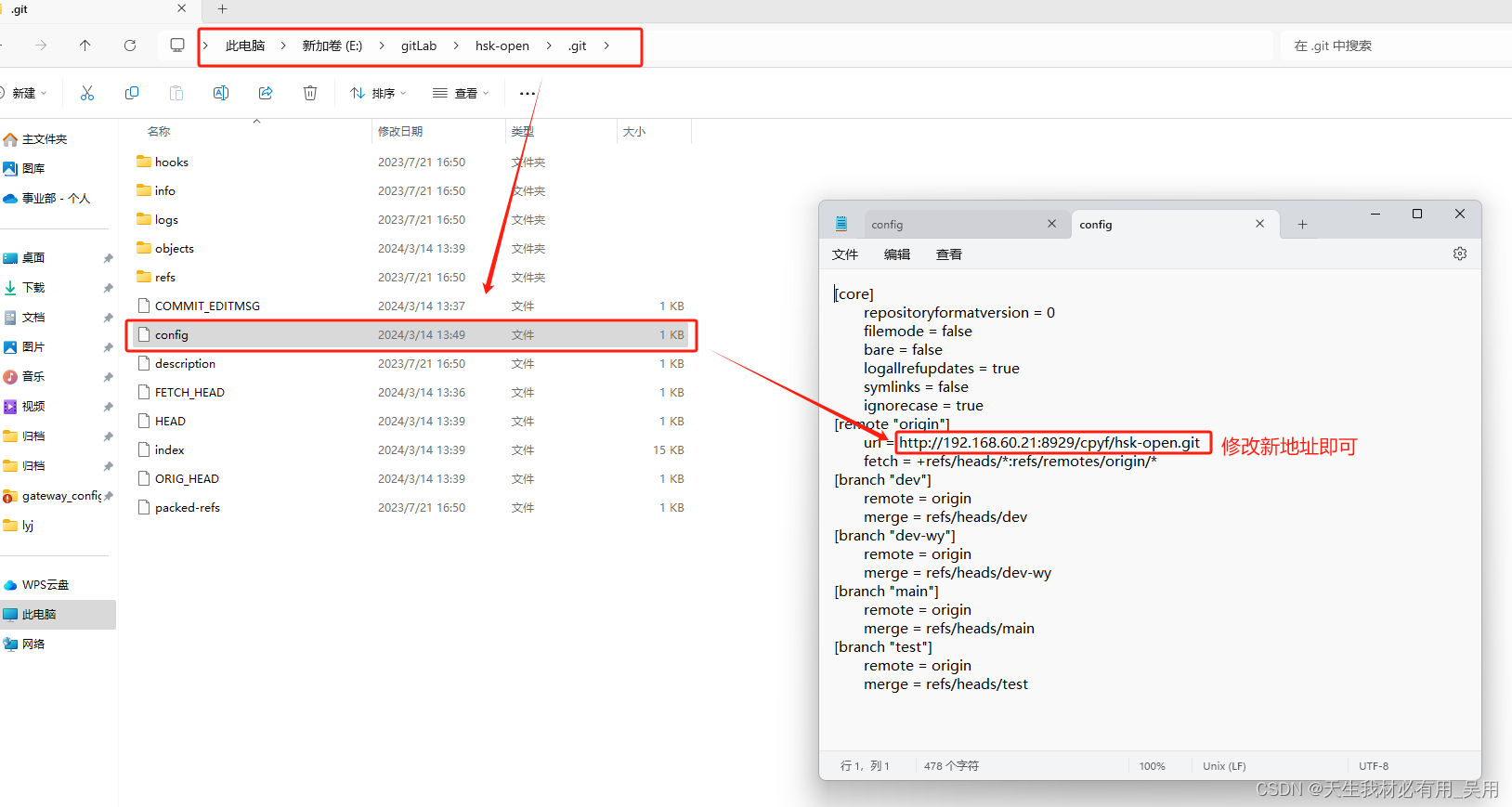Refresh the current folder view

pyautogui.click(x=130, y=46)
